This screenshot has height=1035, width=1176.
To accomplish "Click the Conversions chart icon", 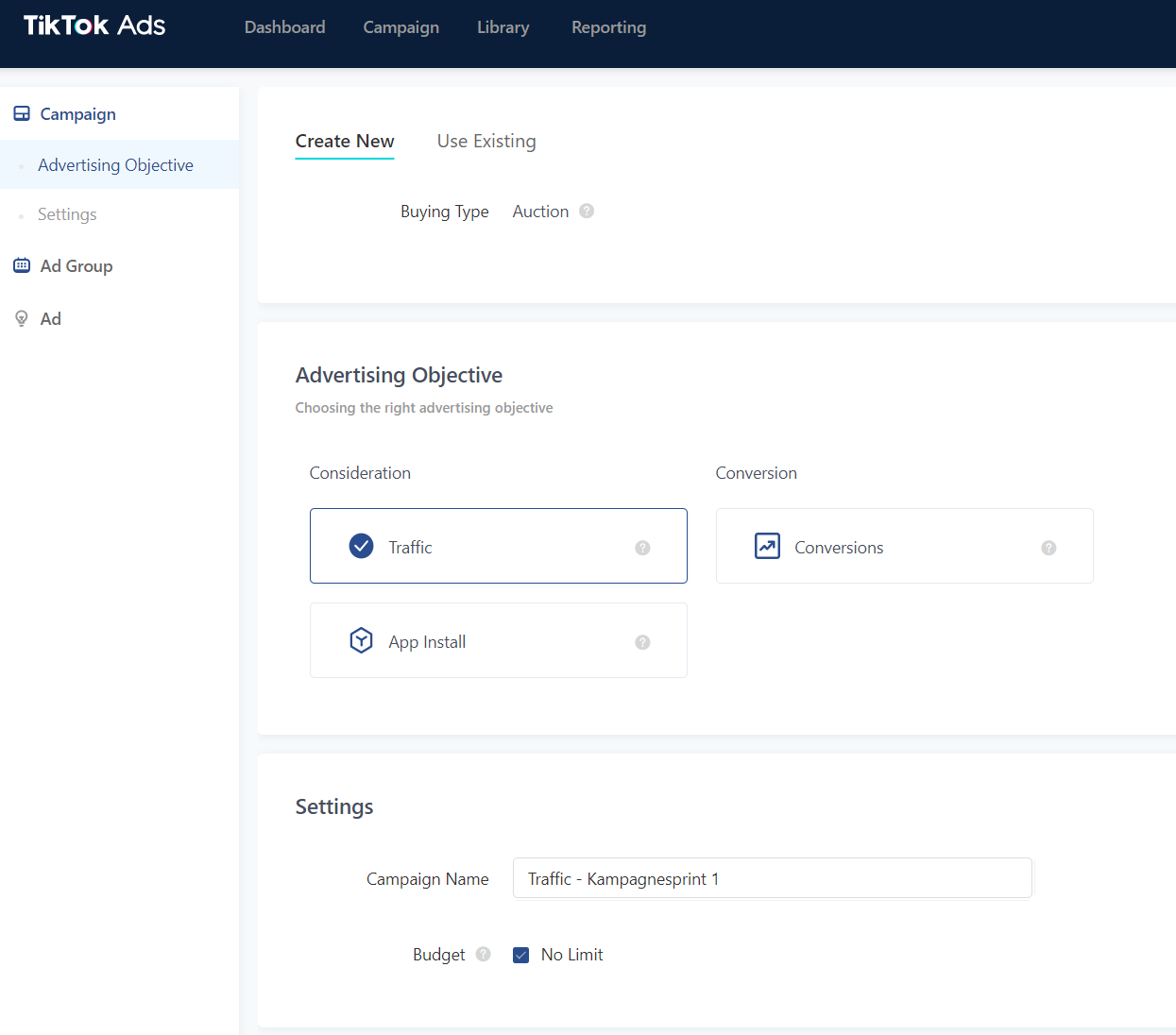I will pyautogui.click(x=768, y=546).
